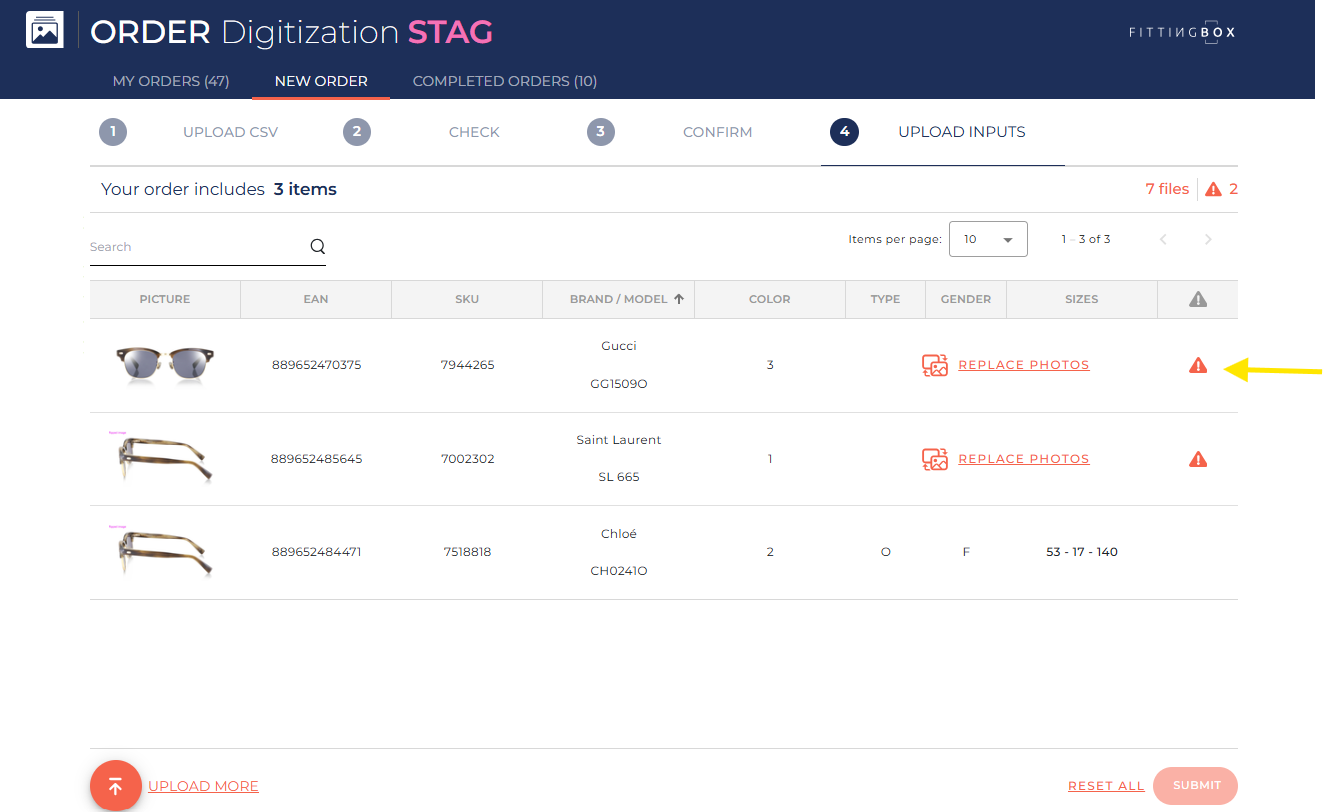Click the warning icon in Gucci row
1323x812 pixels.
point(1198,365)
